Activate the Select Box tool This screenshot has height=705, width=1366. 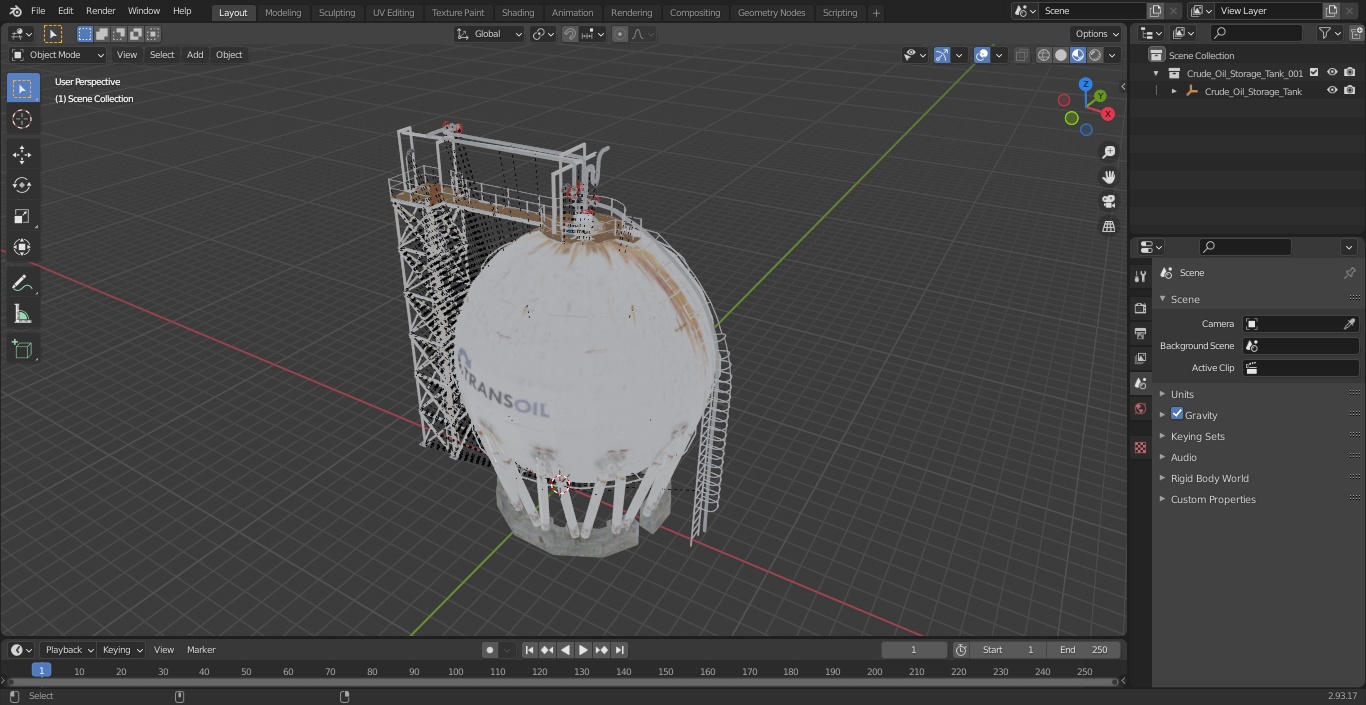[x=22, y=88]
